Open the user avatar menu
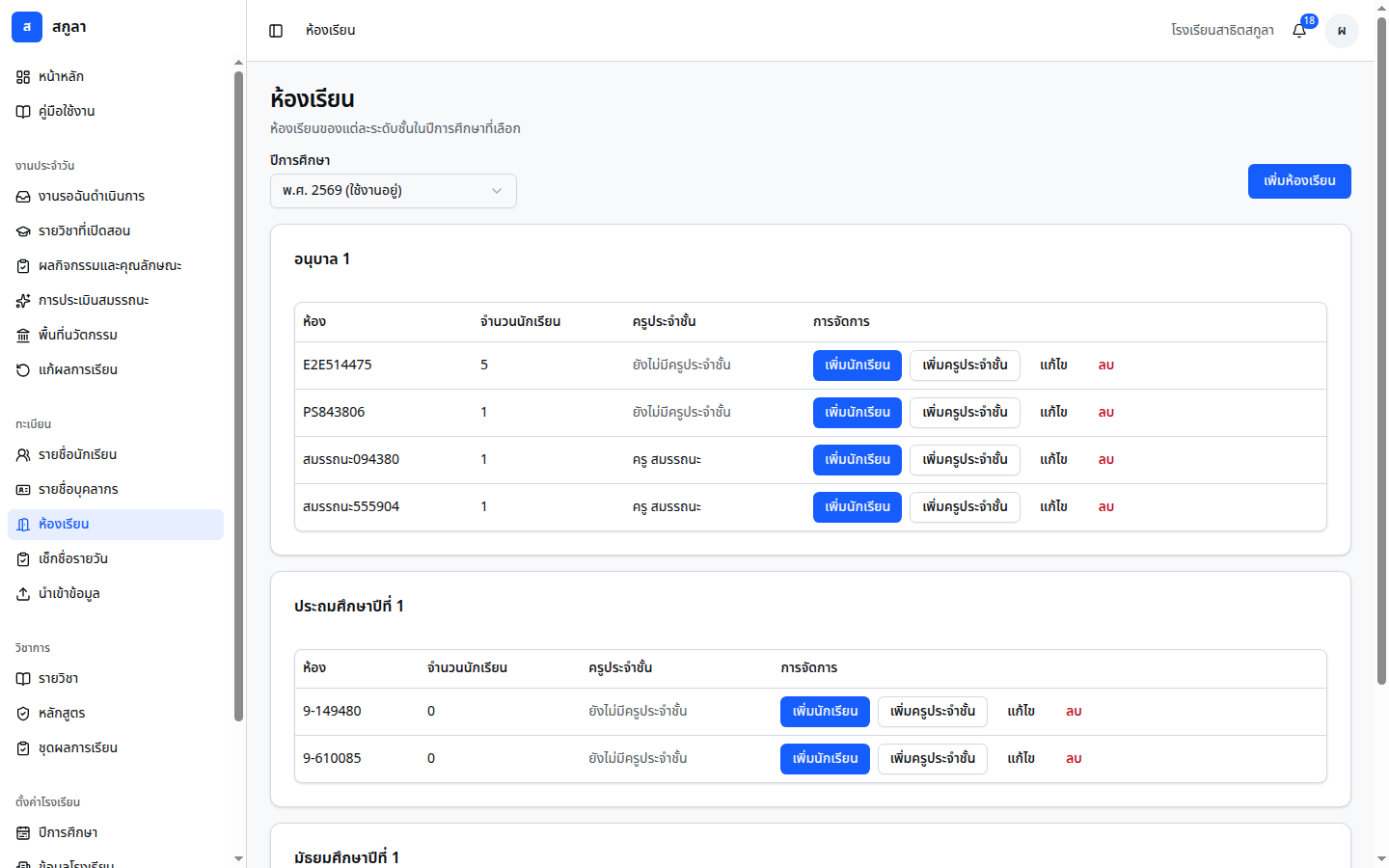Viewport: 1389px width, 868px height. pyautogui.click(x=1342, y=31)
